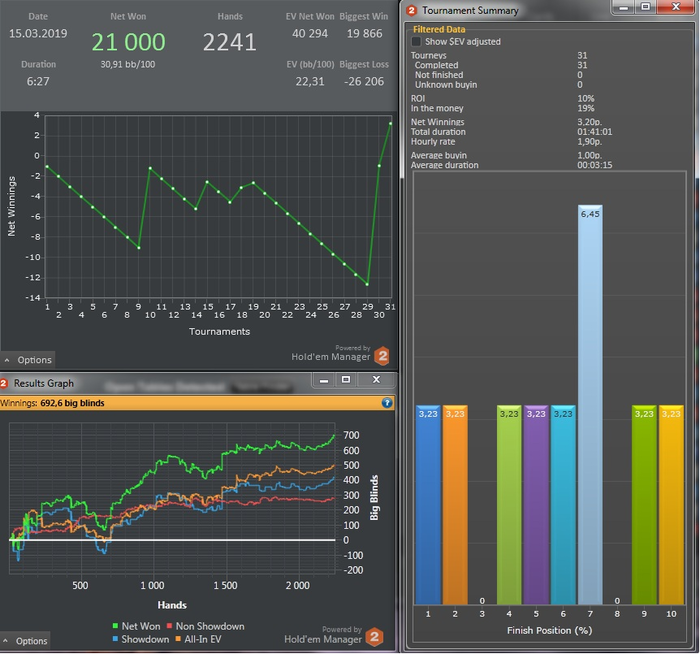Click the ROI value 10%
This screenshot has height=654, width=700.
[585, 98]
